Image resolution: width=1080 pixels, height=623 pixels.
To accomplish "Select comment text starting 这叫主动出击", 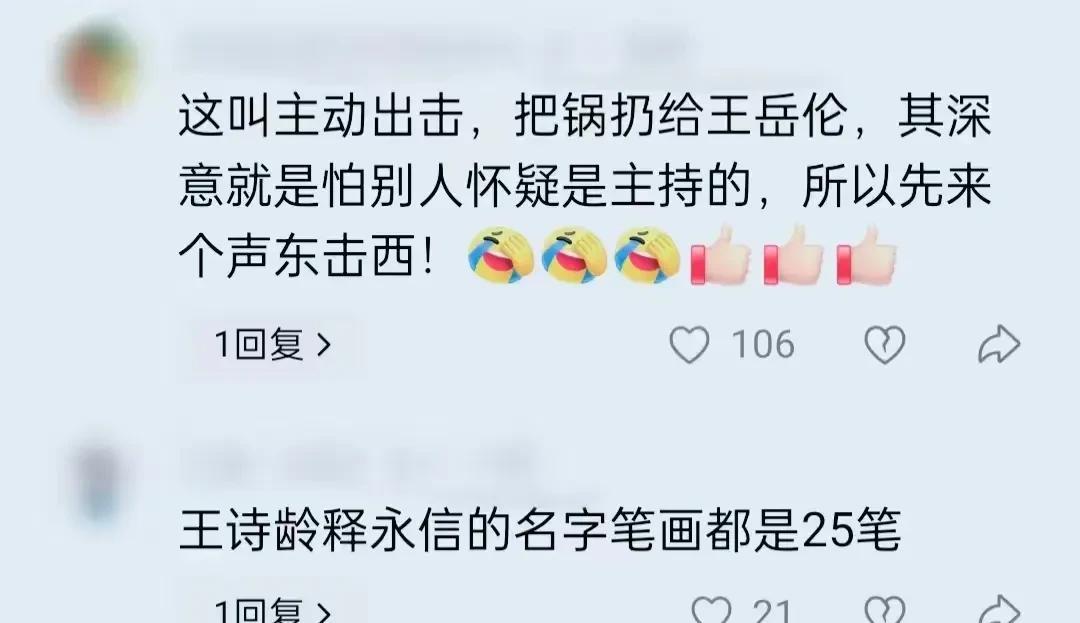I will [585, 186].
